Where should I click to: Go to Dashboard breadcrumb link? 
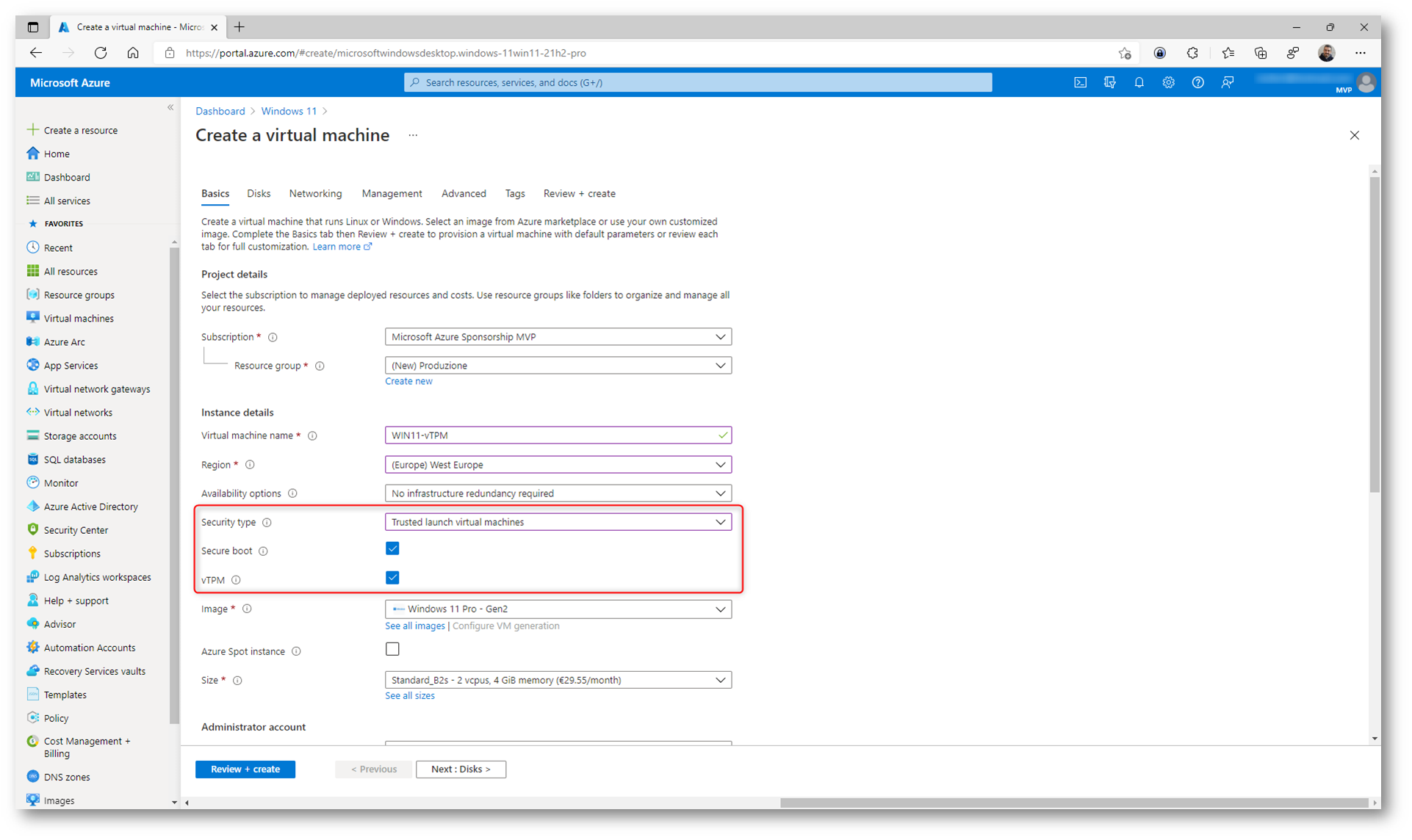click(220, 111)
